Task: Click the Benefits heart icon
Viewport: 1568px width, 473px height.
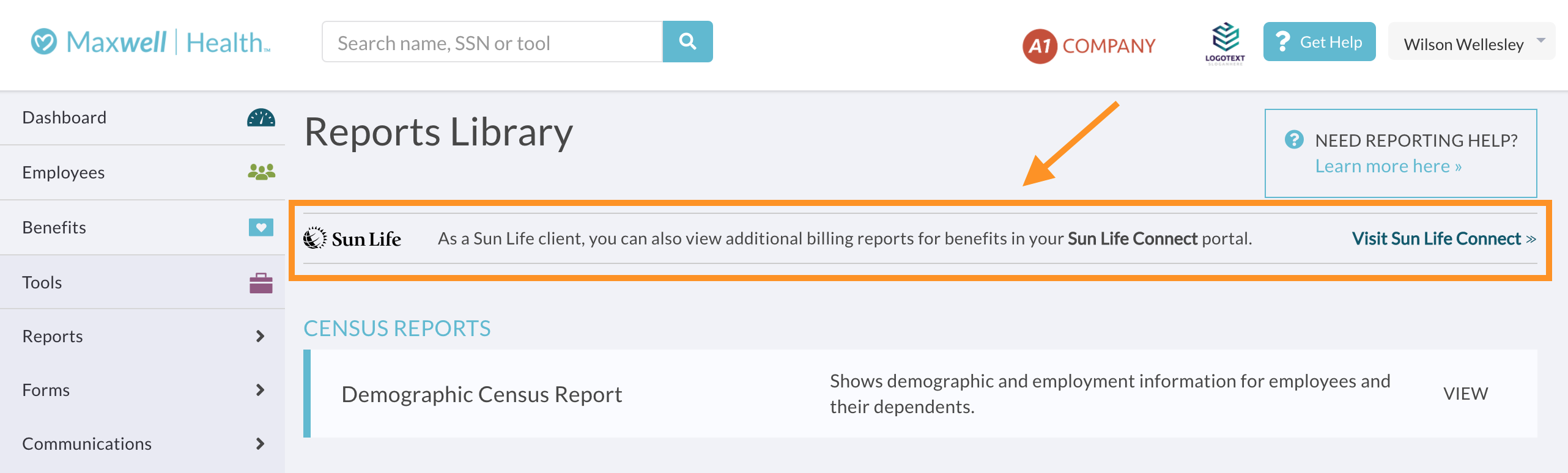Action: [261, 227]
